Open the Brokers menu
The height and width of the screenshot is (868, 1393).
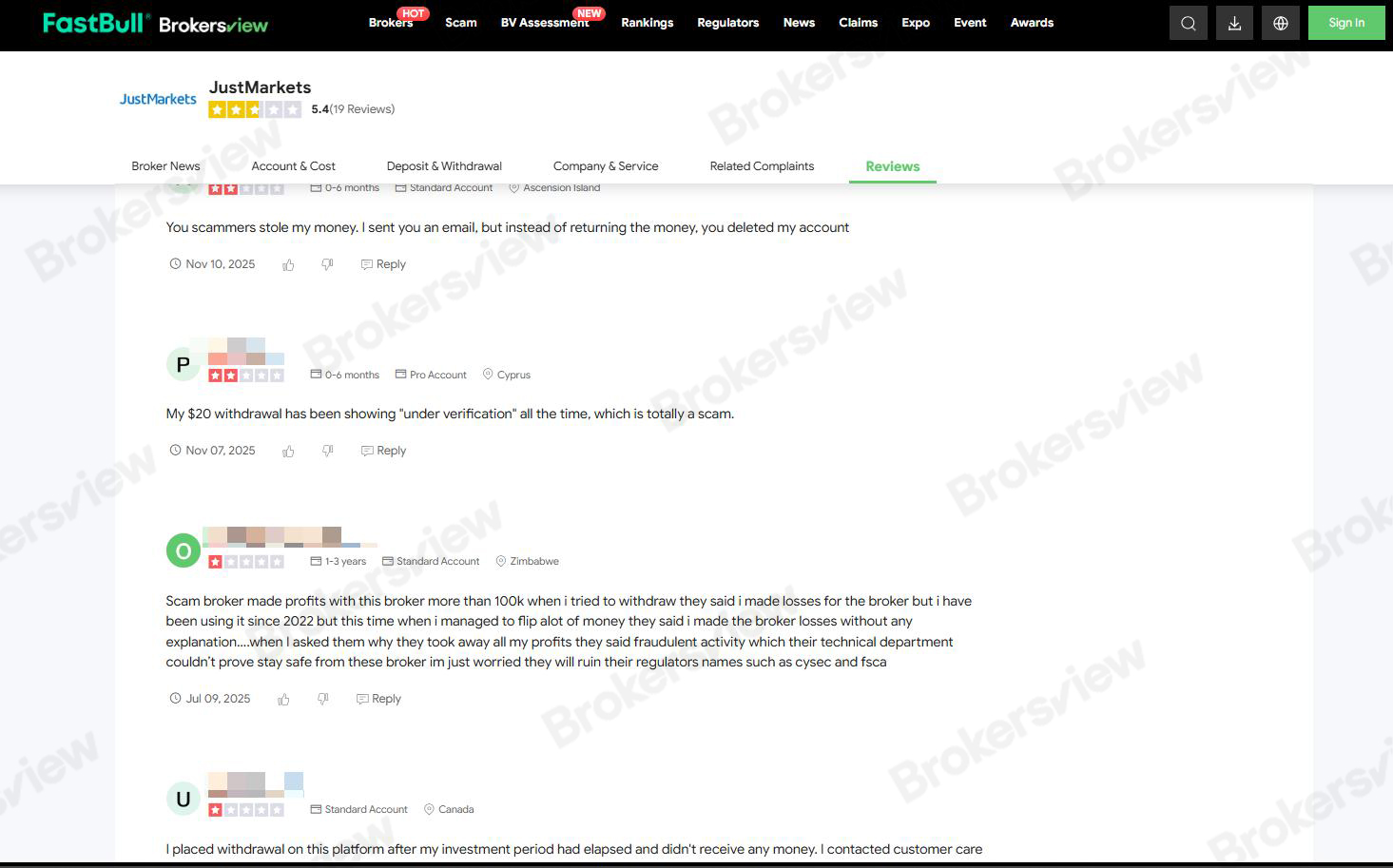[391, 23]
